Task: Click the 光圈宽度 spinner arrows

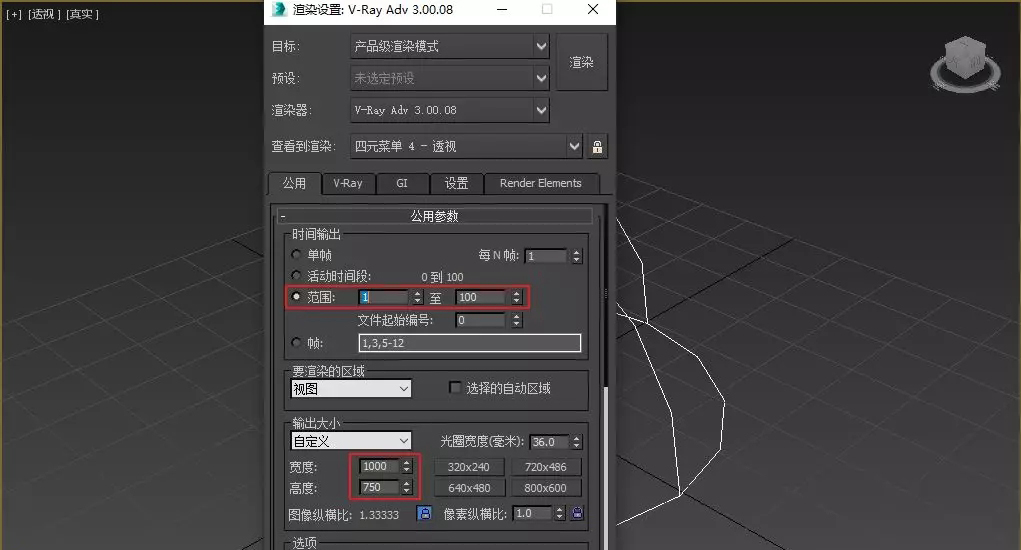Action: pos(576,442)
